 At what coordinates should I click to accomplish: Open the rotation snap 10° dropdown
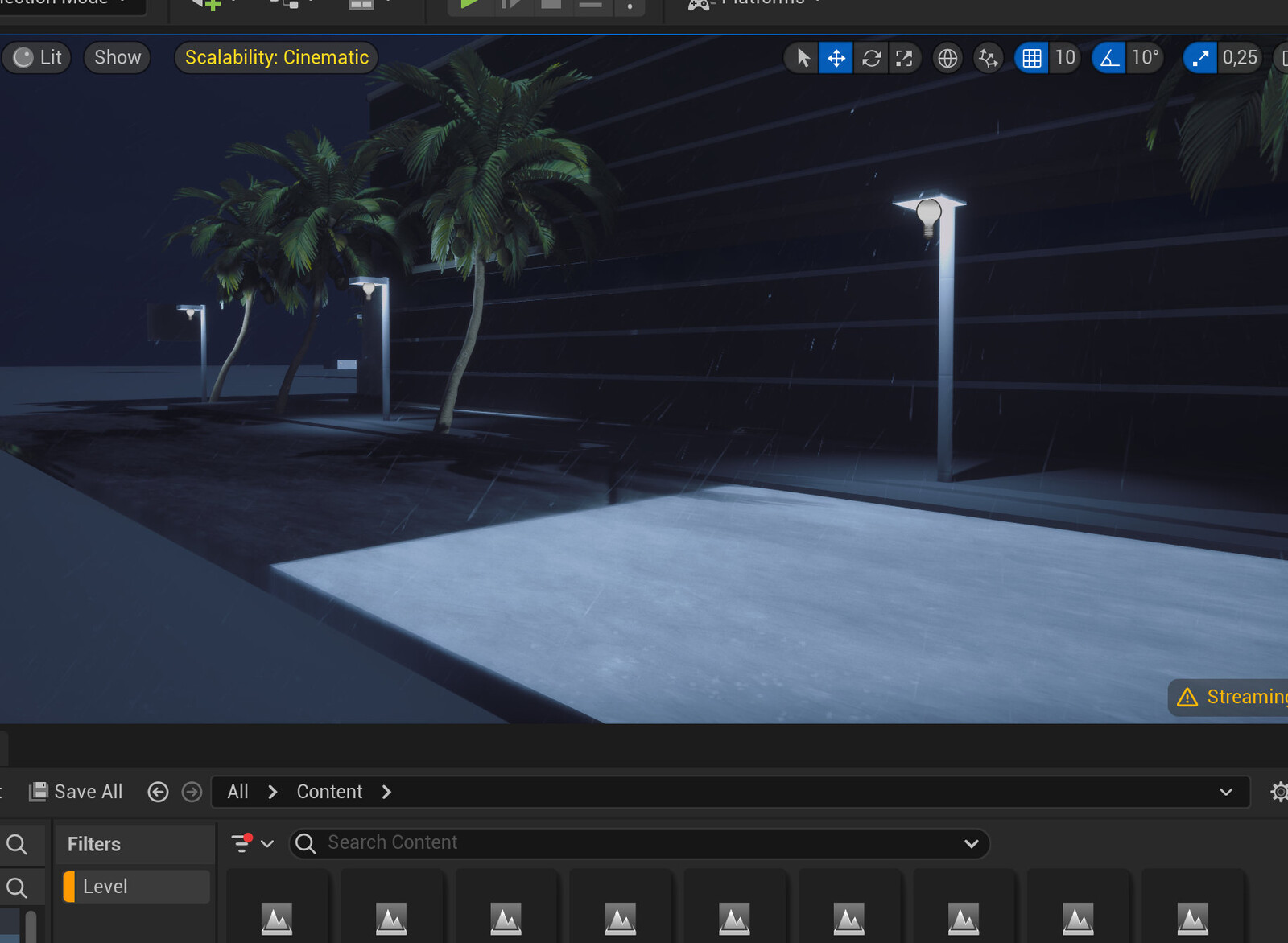click(1145, 58)
